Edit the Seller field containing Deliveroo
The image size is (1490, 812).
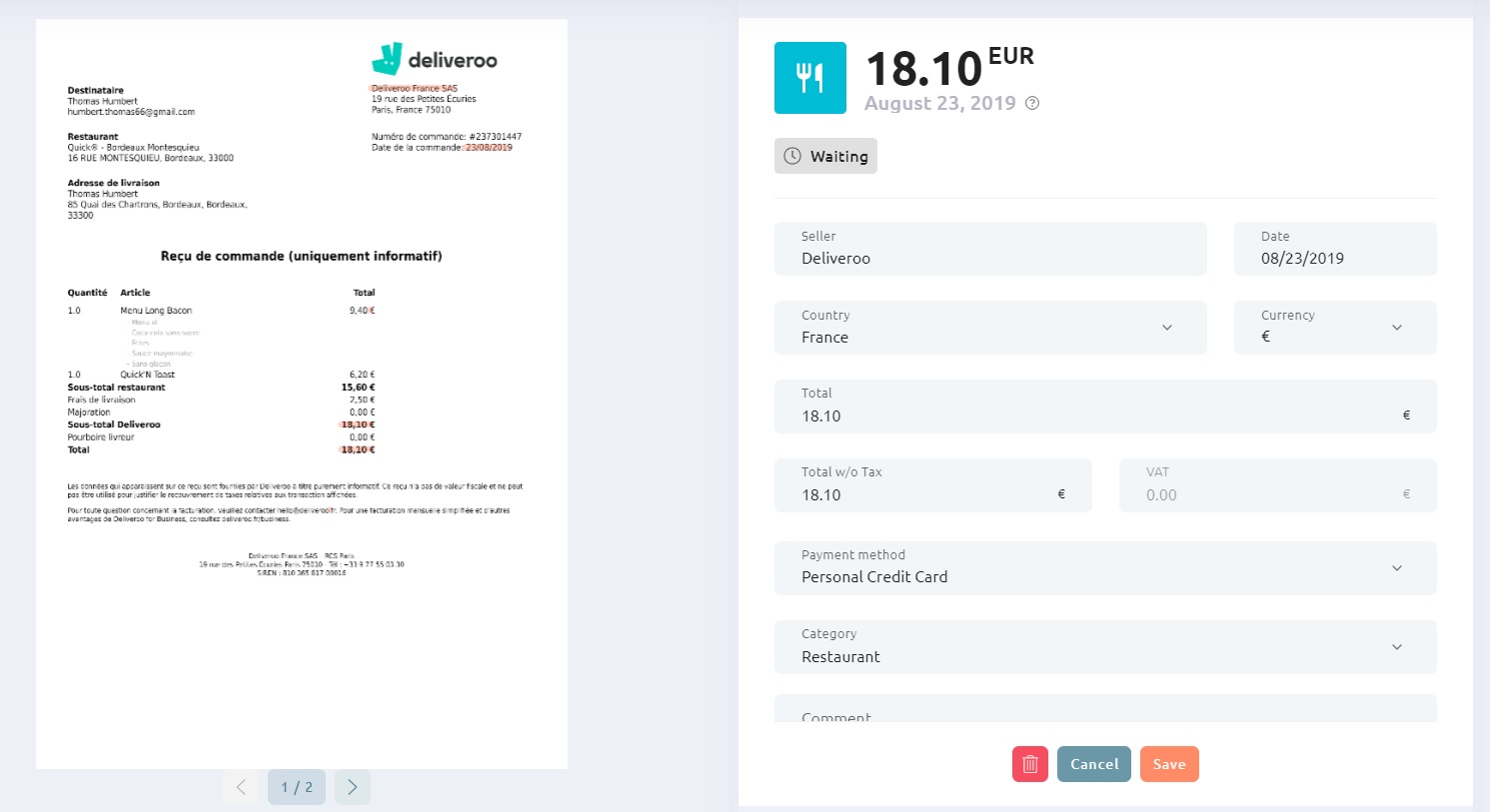[990, 249]
